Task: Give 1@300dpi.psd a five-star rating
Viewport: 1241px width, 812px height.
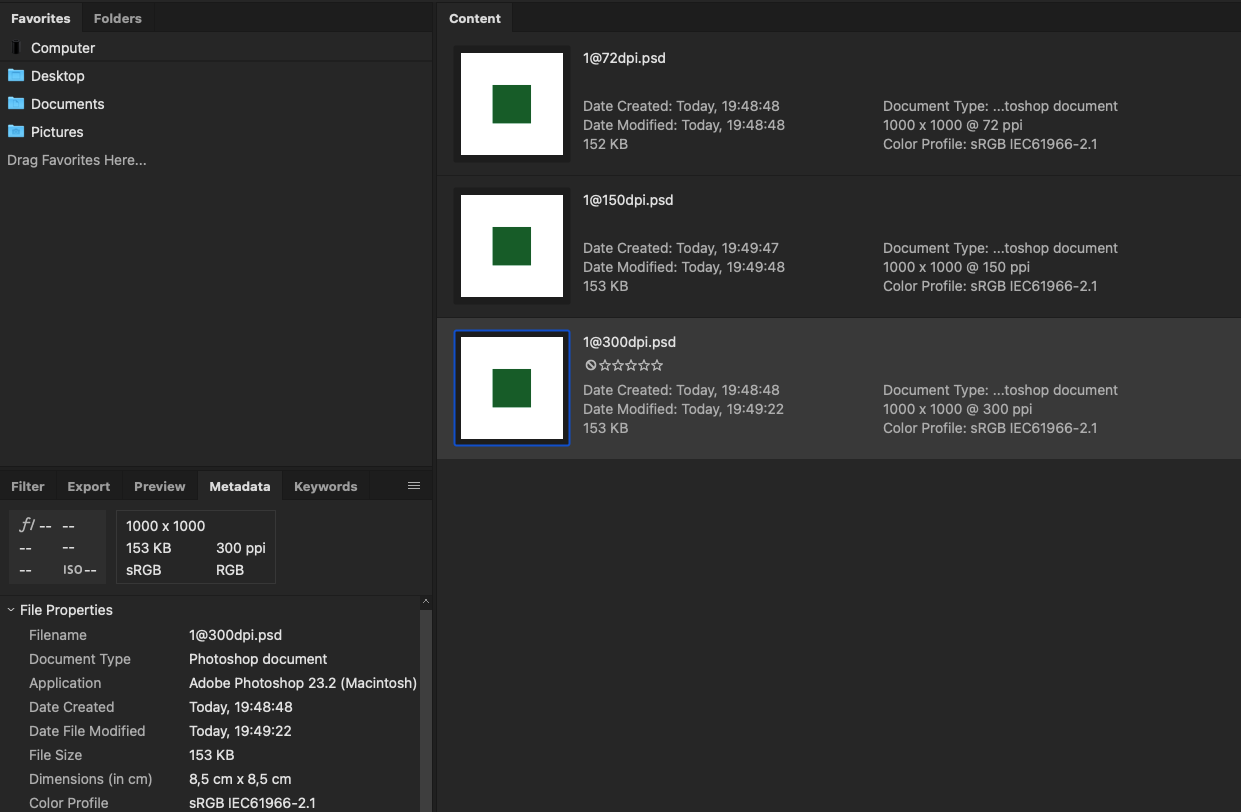Action: [657, 366]
